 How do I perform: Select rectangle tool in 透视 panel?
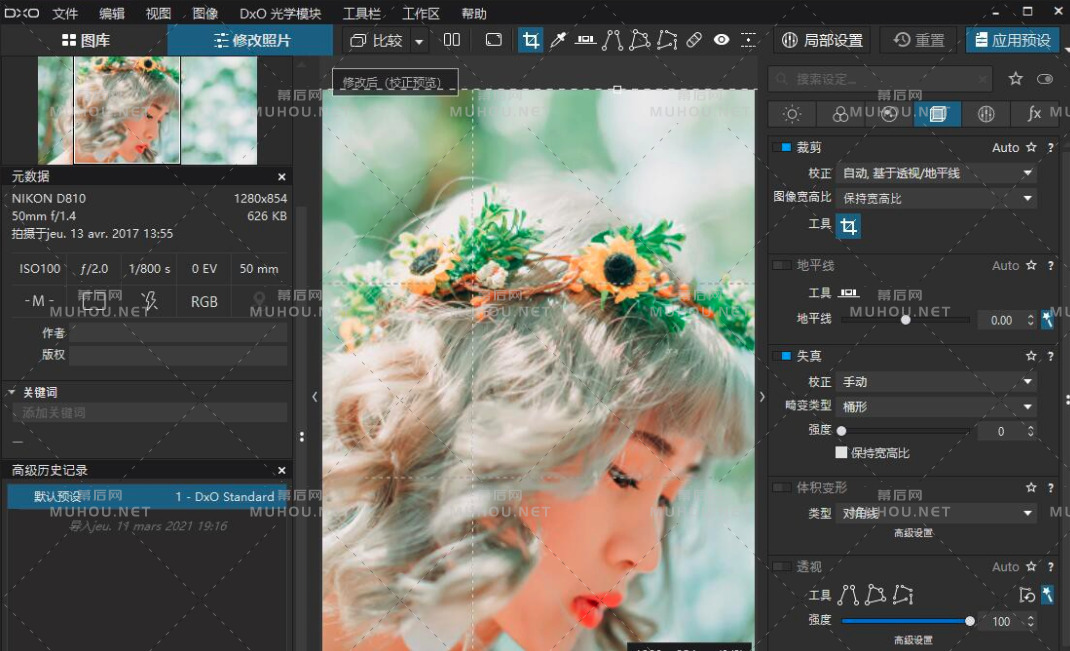(876, 595)
